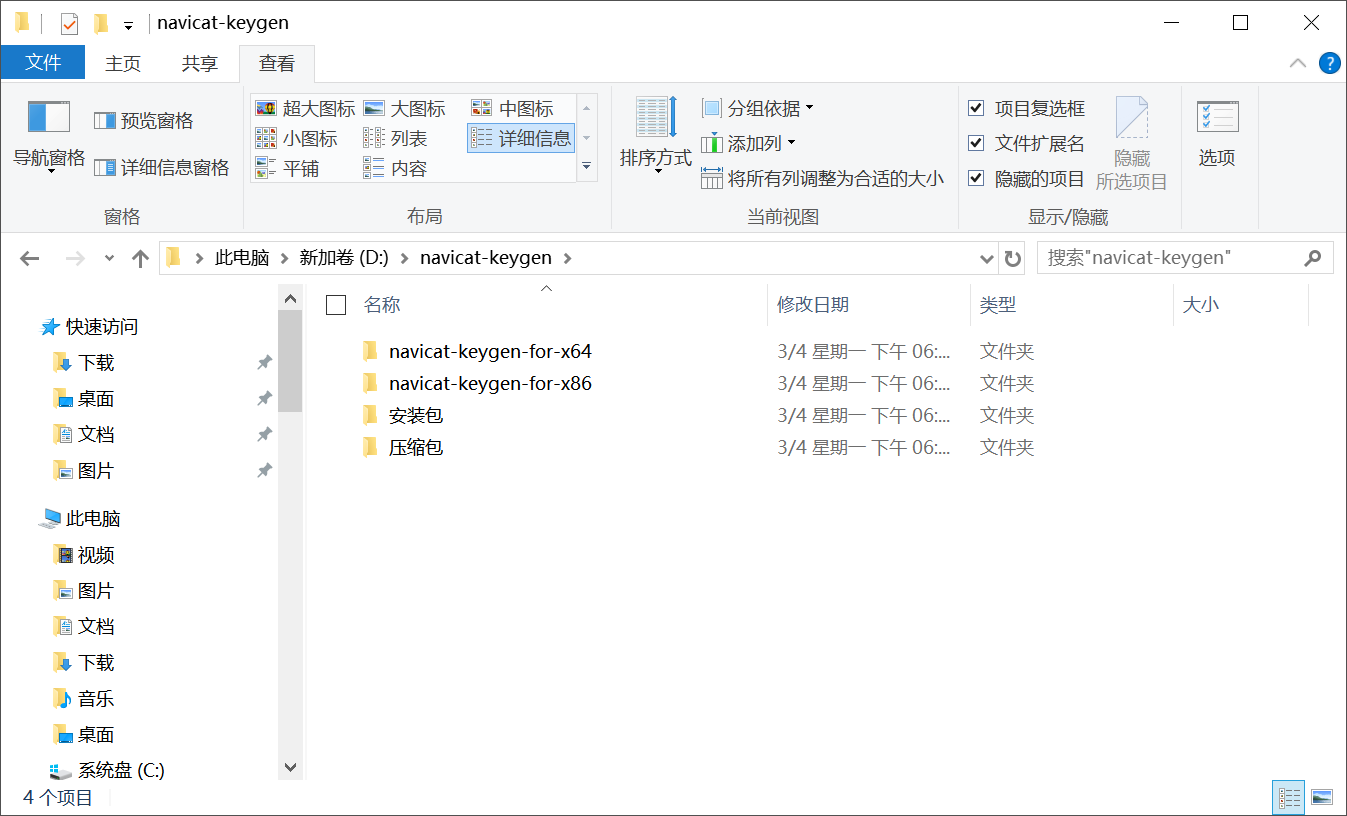
Task: Switch to details view in status bar
Action: (x=1288, y=797)
